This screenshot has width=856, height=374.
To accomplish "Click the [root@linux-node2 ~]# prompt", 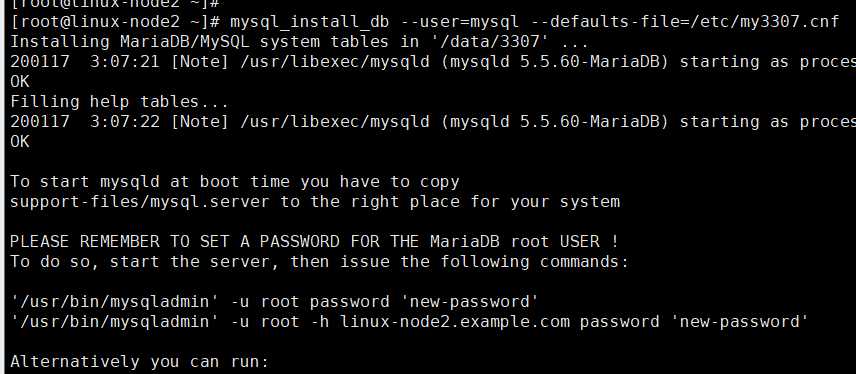I will [115, 22].
